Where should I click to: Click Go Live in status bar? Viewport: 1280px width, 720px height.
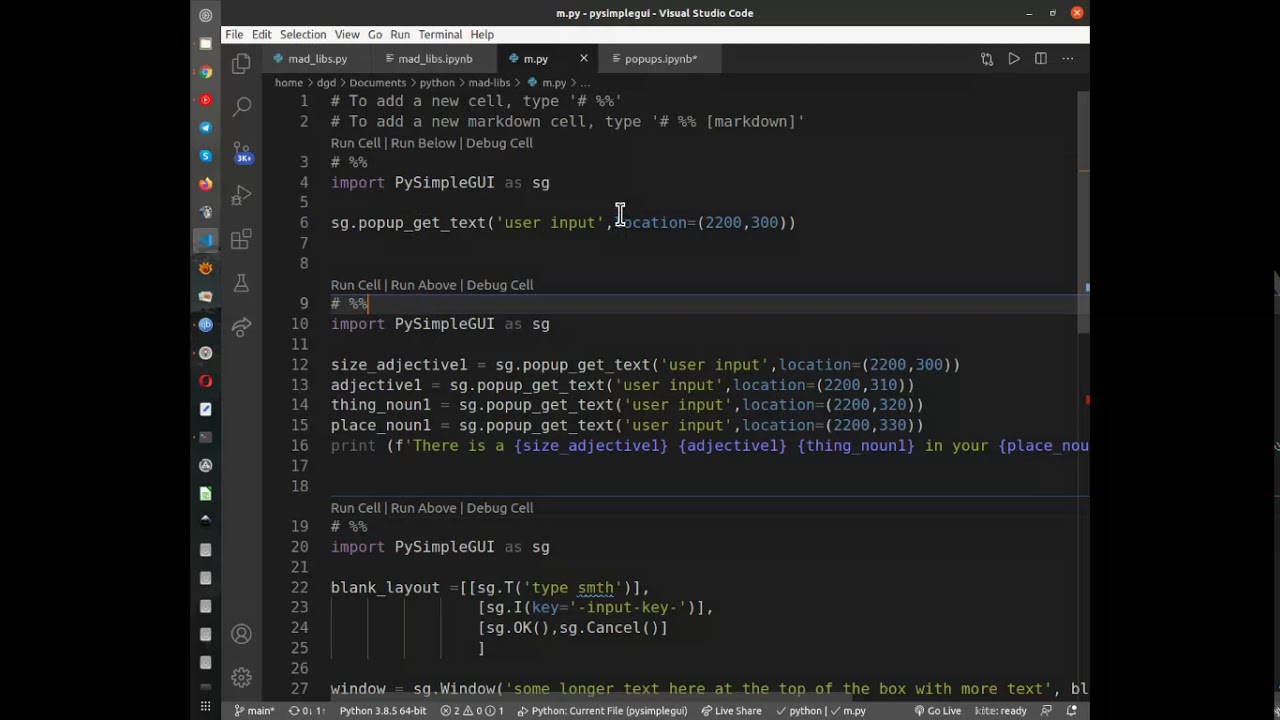[937, 711]
